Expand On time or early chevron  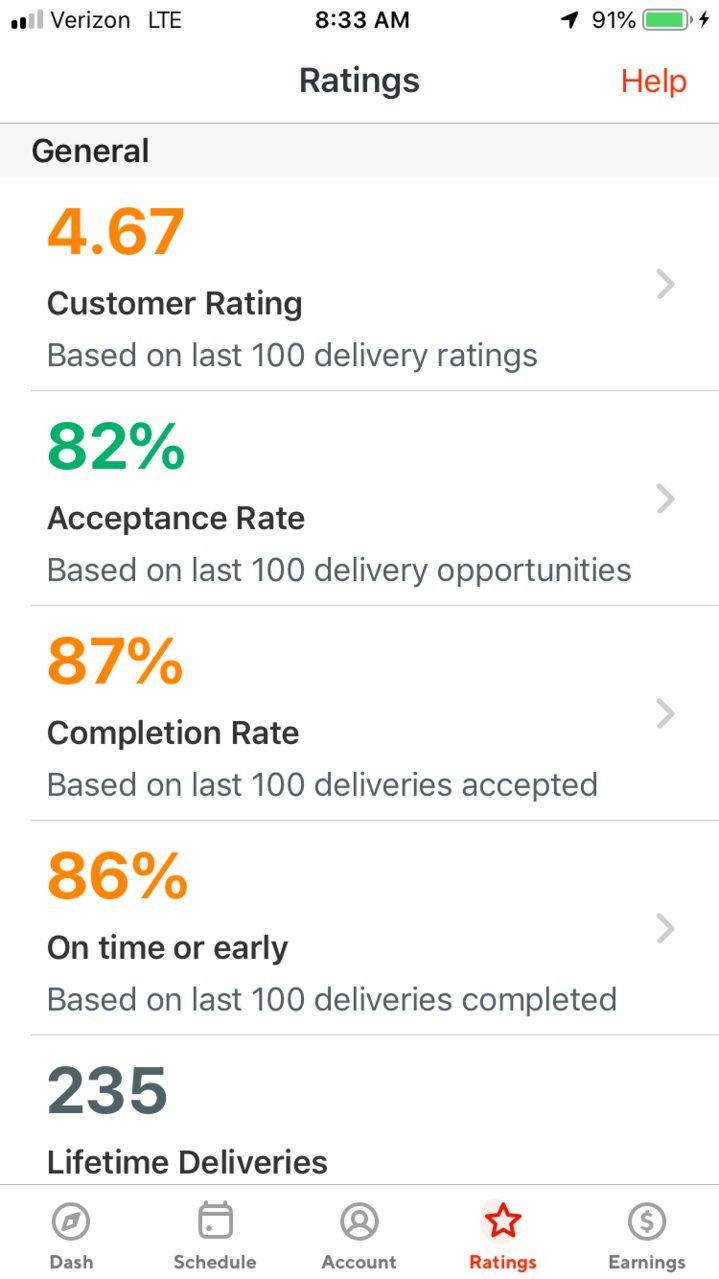tap(666, 929)
